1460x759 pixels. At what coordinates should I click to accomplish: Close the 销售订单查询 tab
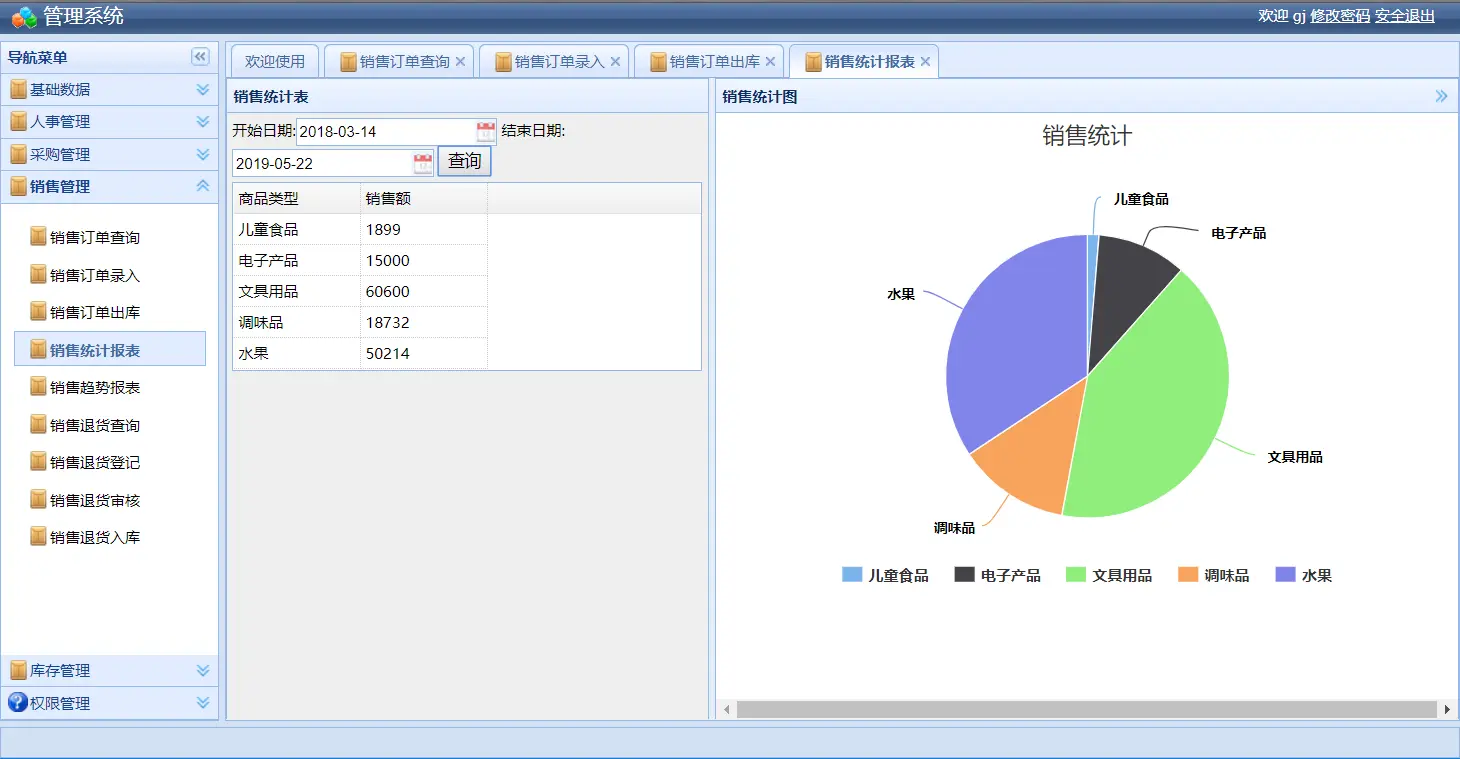pos(460,62)
